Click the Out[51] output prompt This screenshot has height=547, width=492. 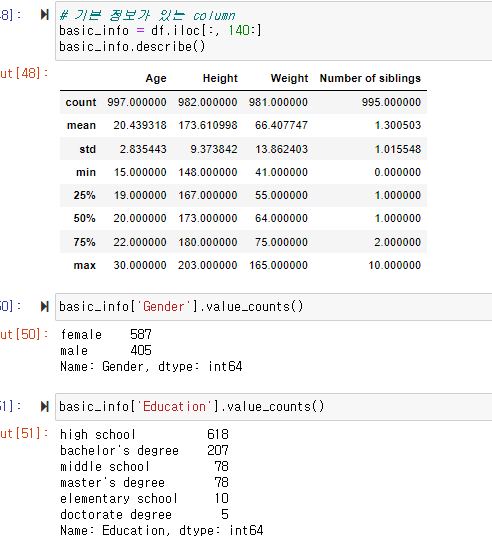24,434
